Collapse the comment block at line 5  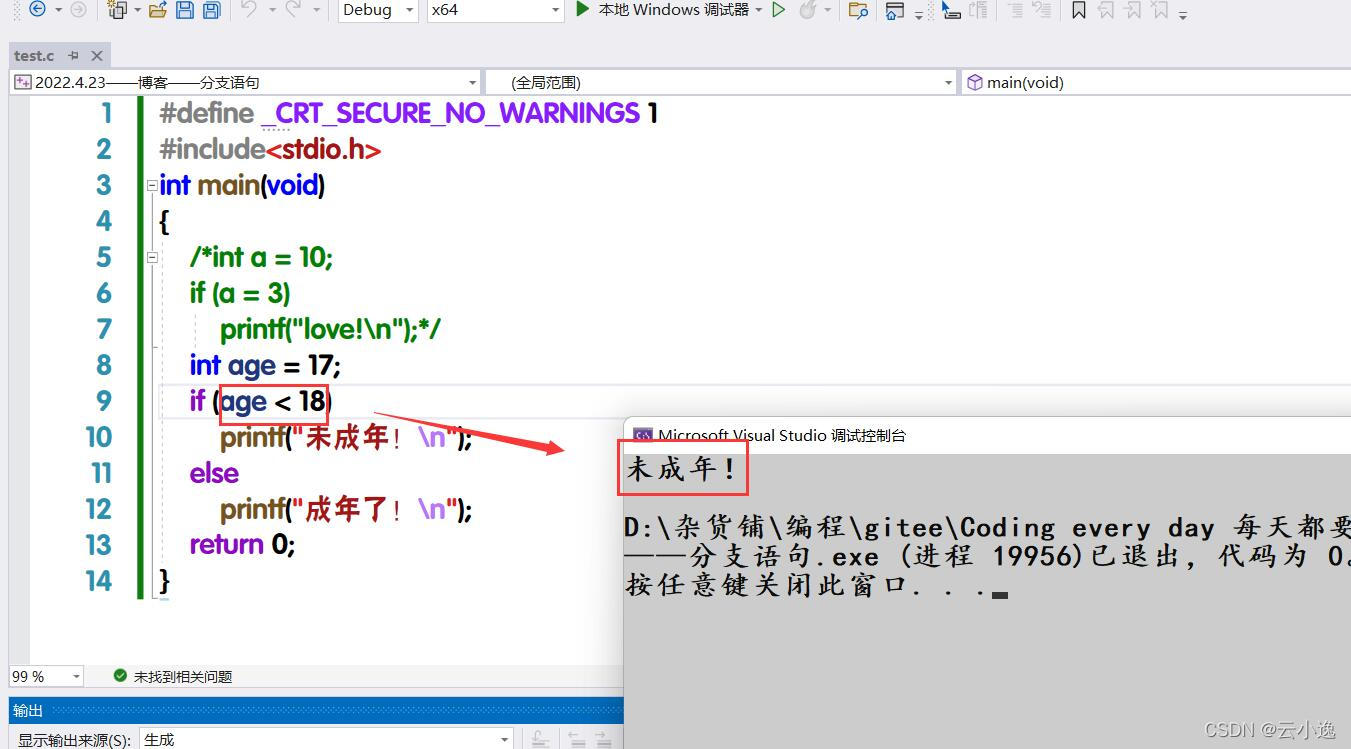point(152,257)
